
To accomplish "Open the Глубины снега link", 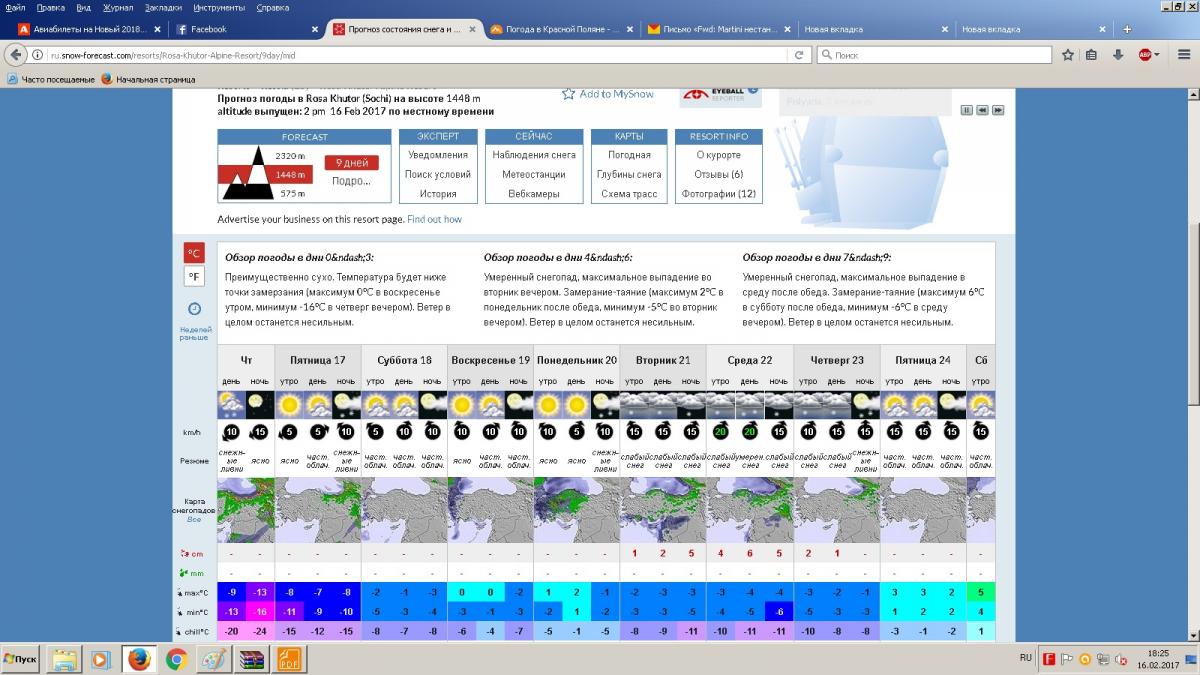I will 629,174.
